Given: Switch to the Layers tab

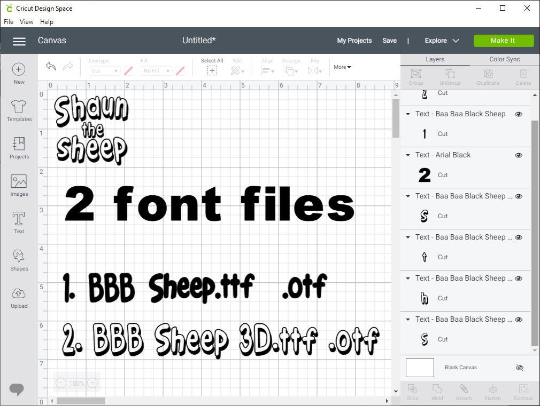Looking at the screenshot, I should 435,60.
